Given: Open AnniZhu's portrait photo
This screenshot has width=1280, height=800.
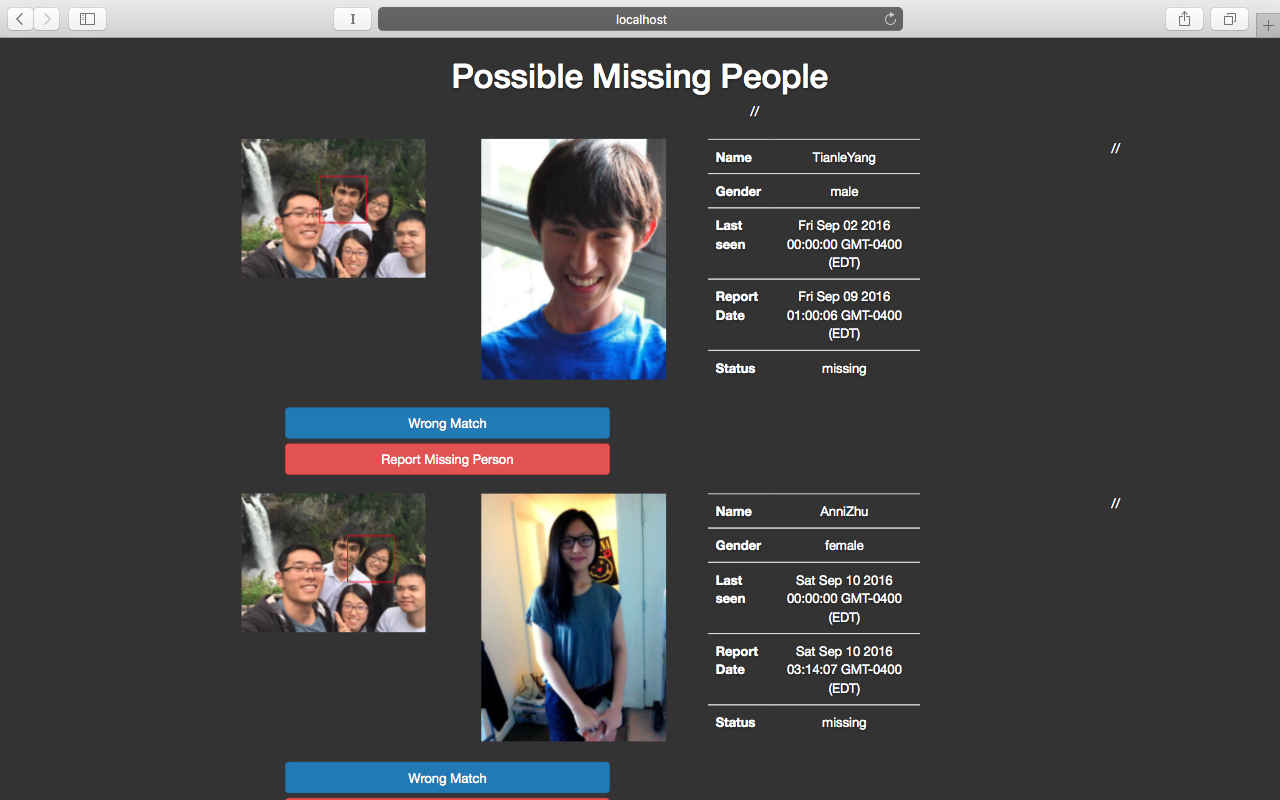Looking at the screenshot, I should click(x=573, y=617).
